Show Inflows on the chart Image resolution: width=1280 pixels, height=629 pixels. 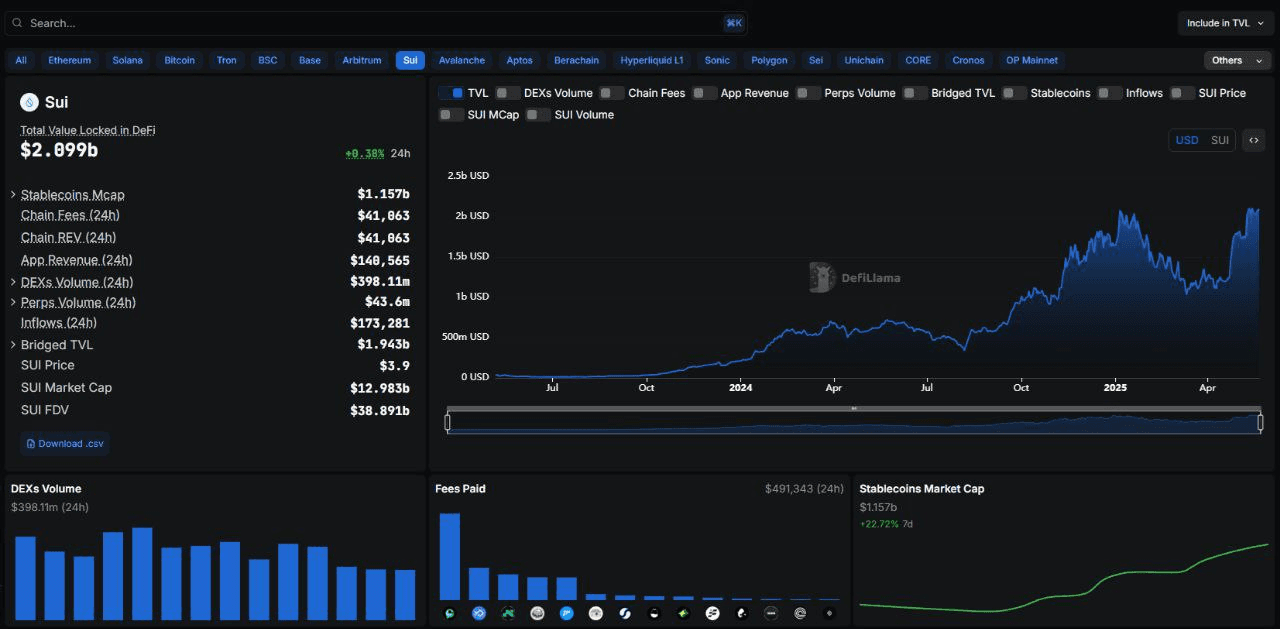click(x=1110, y=93)
